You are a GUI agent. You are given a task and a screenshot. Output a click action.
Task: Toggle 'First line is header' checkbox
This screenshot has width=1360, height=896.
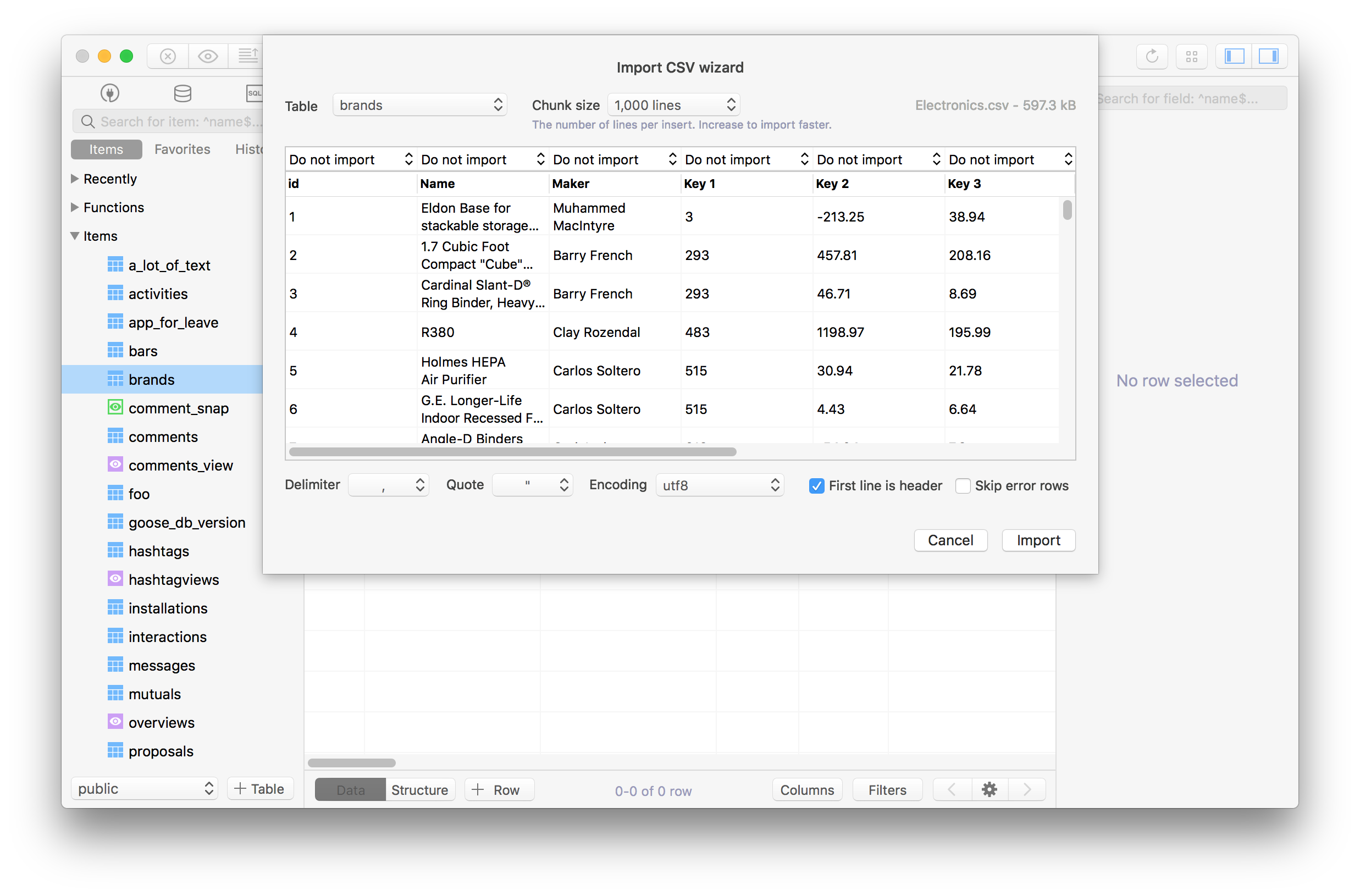pyautogui.click(x=815, y=485)
